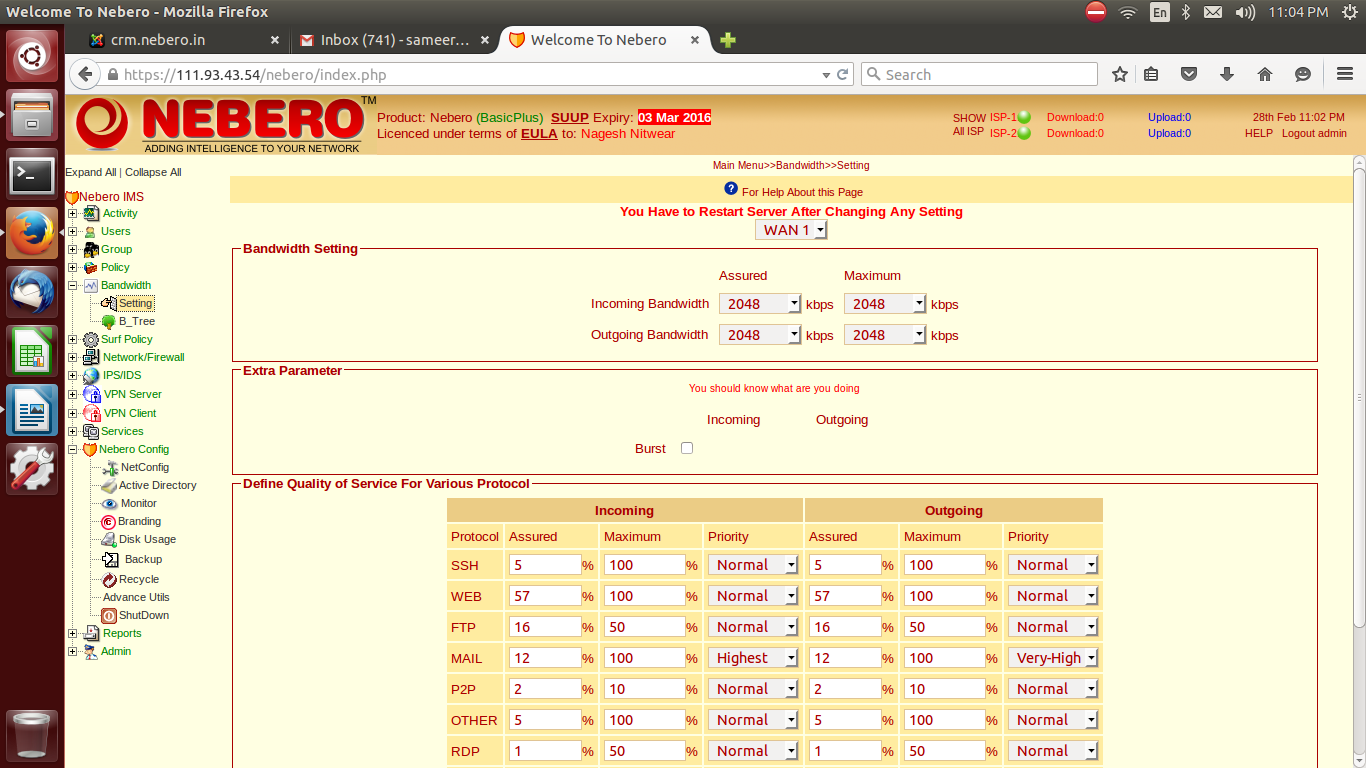Image resolution: width=1366 pixels, height=768 pixels.
Task: Open Advance Utils in tree
Action: (136, 597)
